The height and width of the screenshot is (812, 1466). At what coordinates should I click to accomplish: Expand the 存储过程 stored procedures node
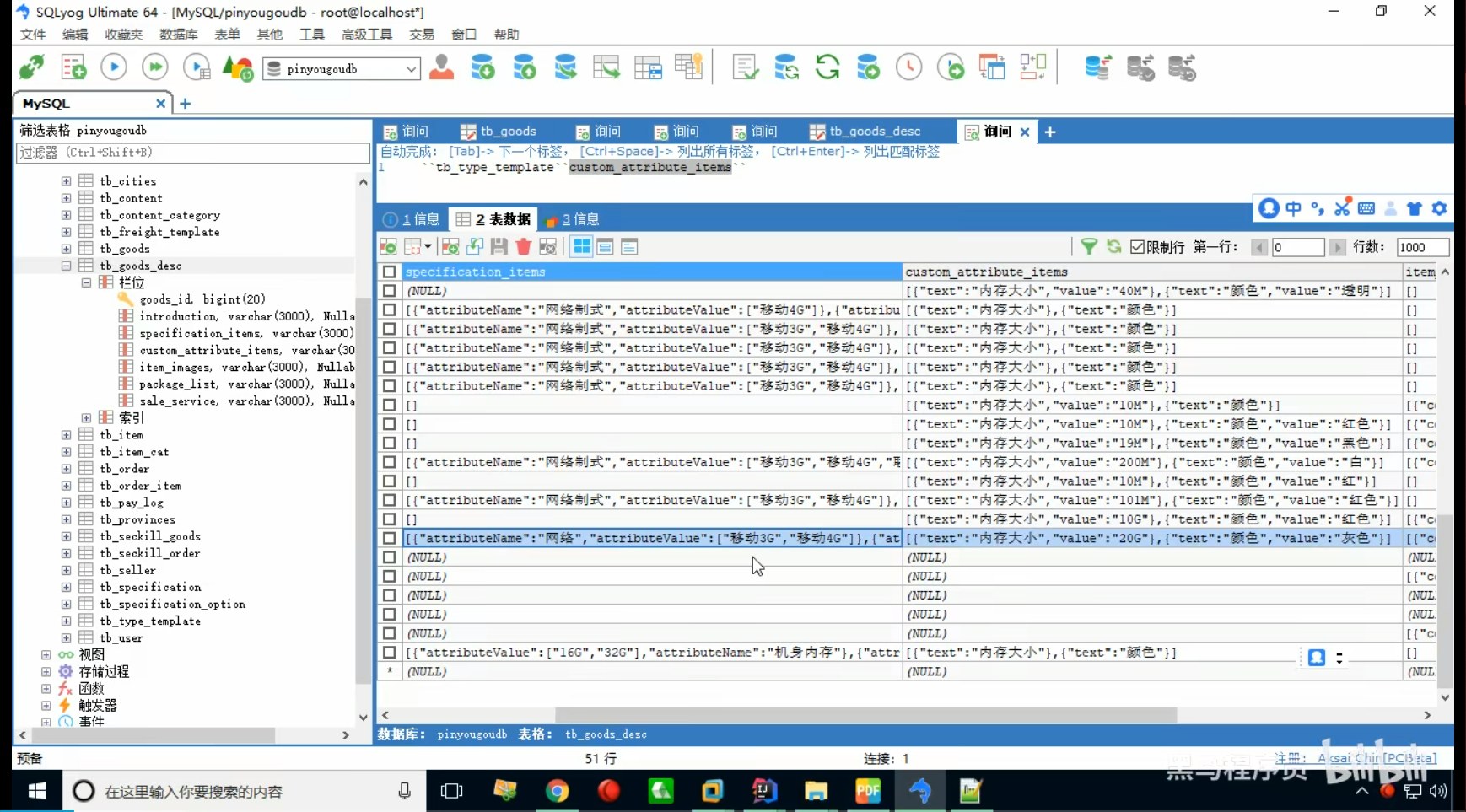click(46, 672)
